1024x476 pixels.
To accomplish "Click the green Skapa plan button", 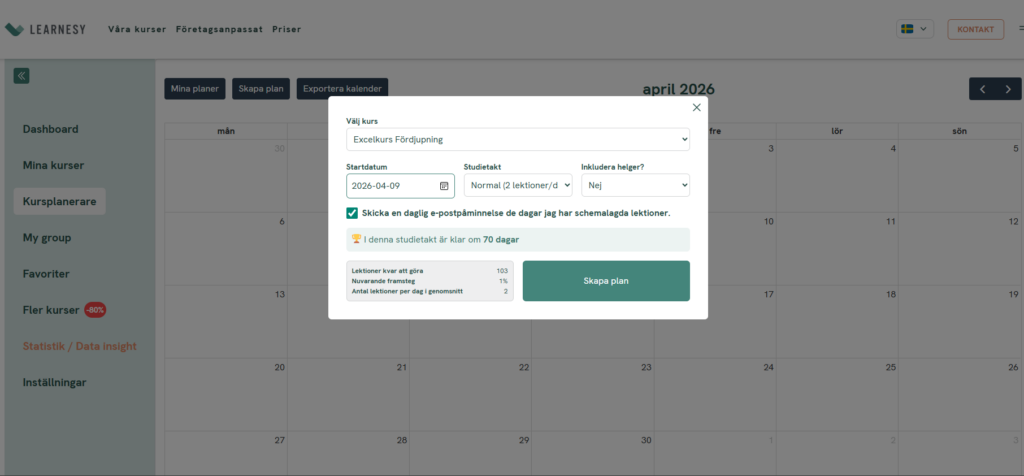I will [x=606, y=281].
